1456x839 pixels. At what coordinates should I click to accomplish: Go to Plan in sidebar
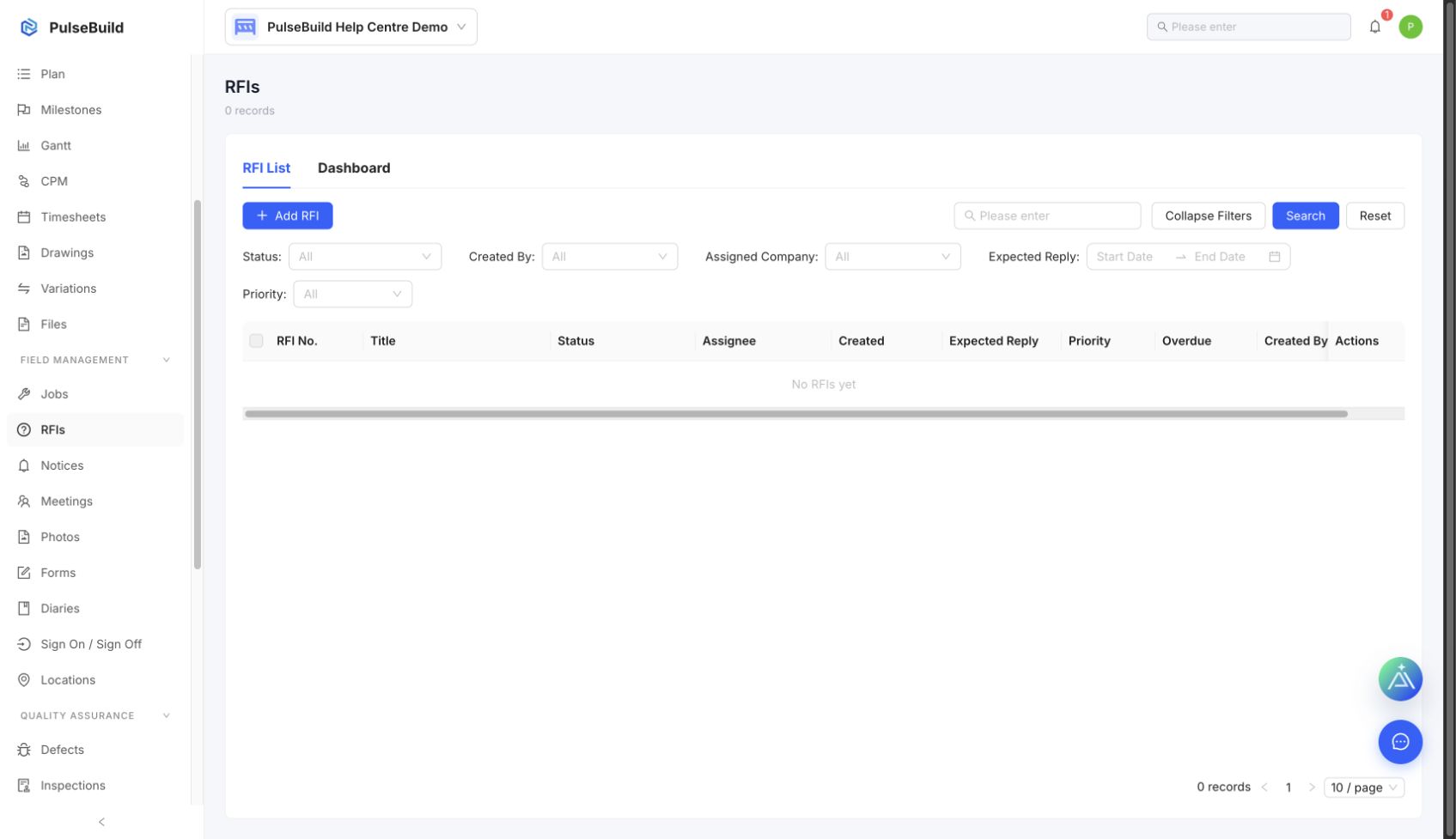coord(94,74)
